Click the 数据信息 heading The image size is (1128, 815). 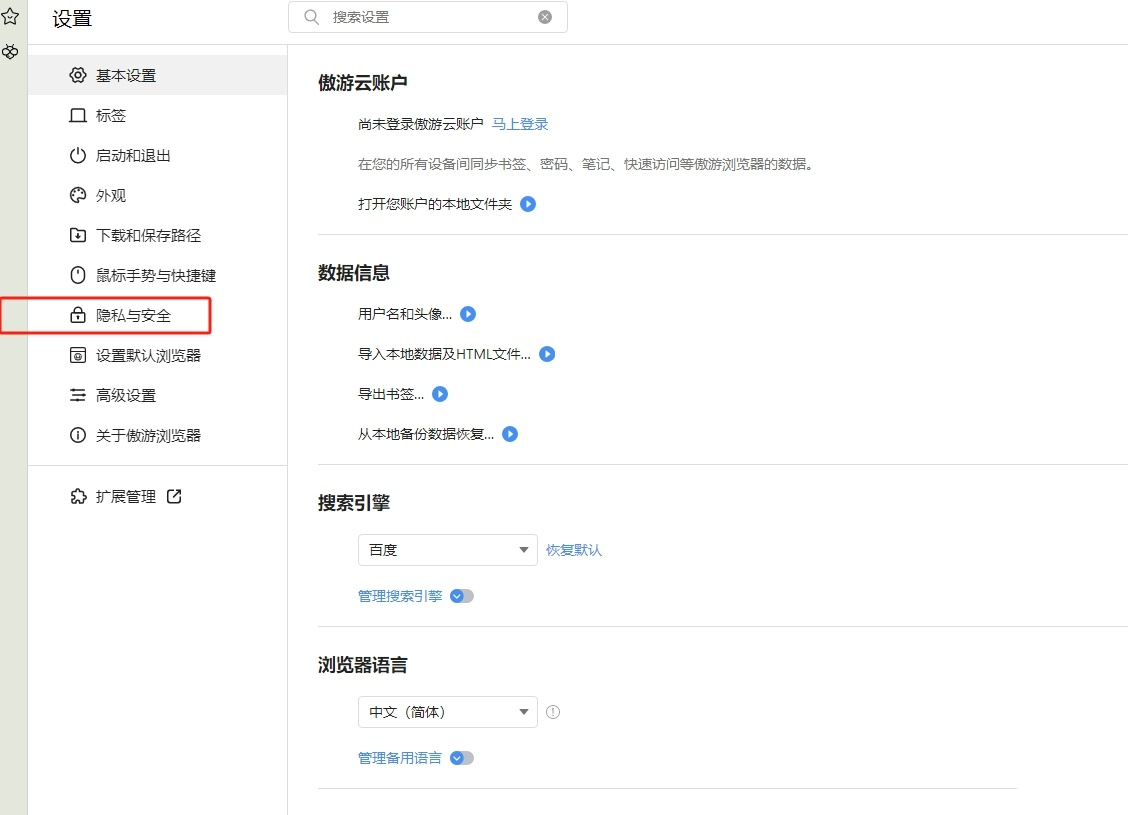pyautogui.click(x=354, y=273)
